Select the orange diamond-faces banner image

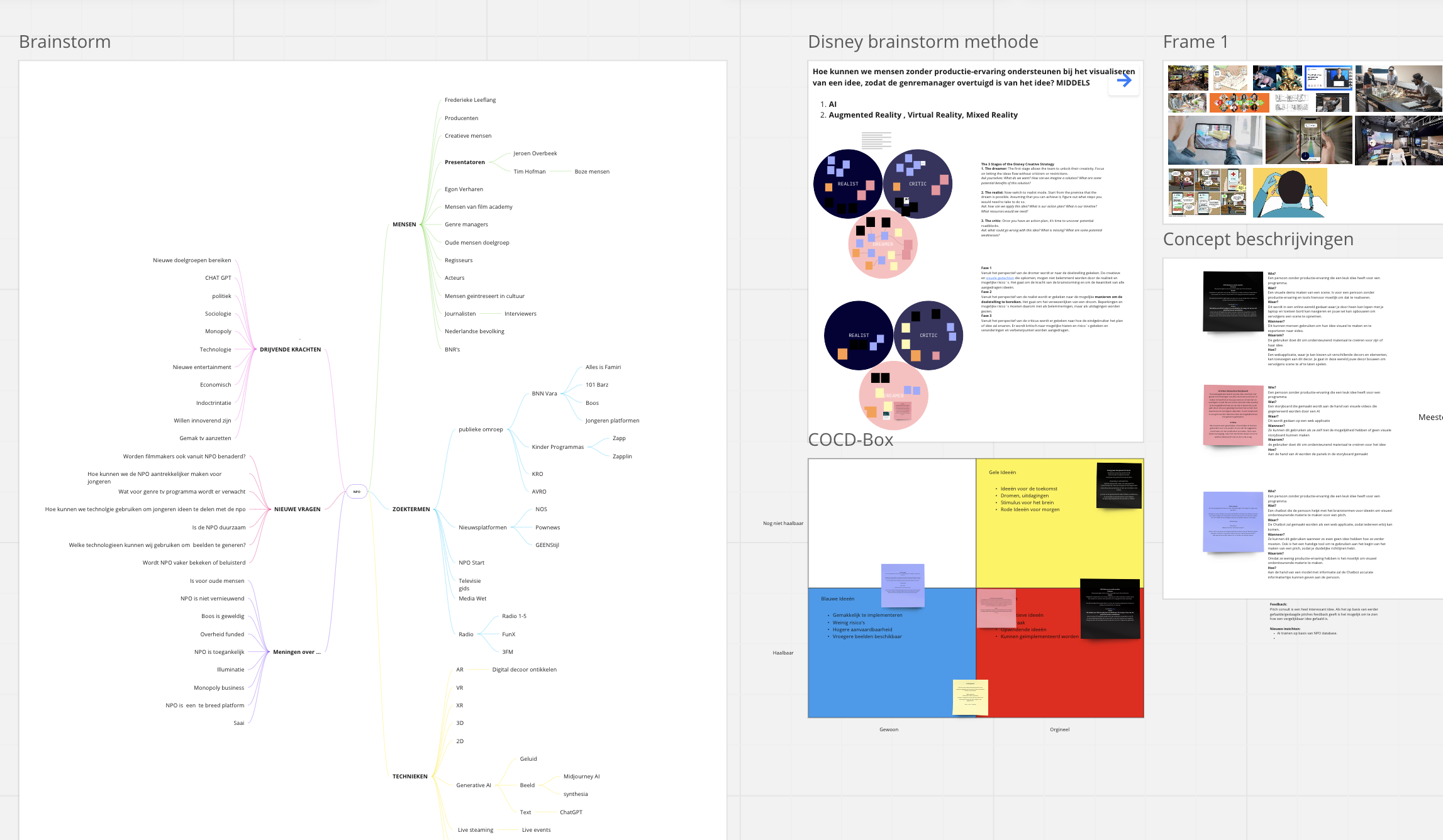[x=1239, y=102]
